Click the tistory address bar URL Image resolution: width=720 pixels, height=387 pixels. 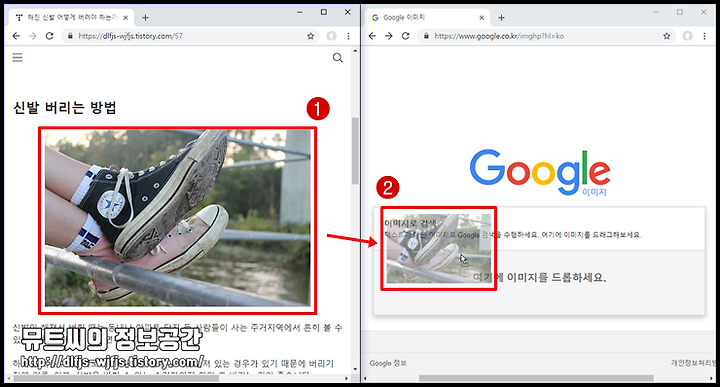pos(130,36)
